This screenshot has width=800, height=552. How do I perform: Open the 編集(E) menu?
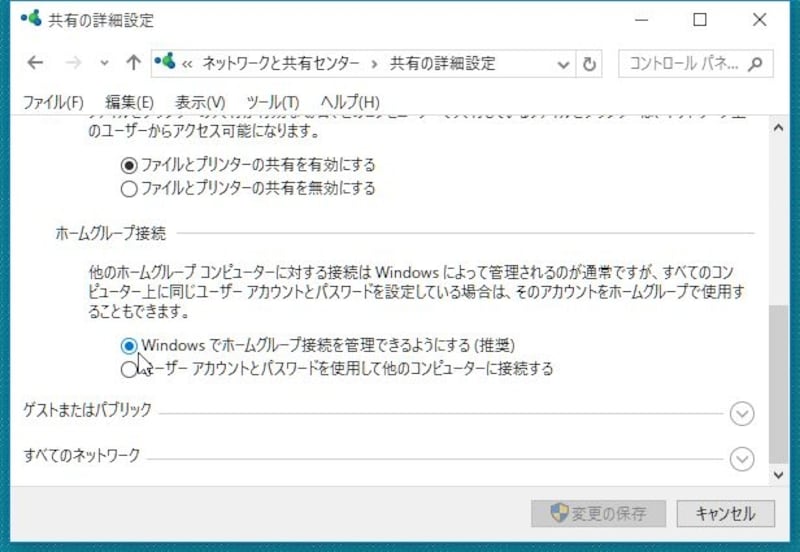pyautogui.click(x=129, y=102)
